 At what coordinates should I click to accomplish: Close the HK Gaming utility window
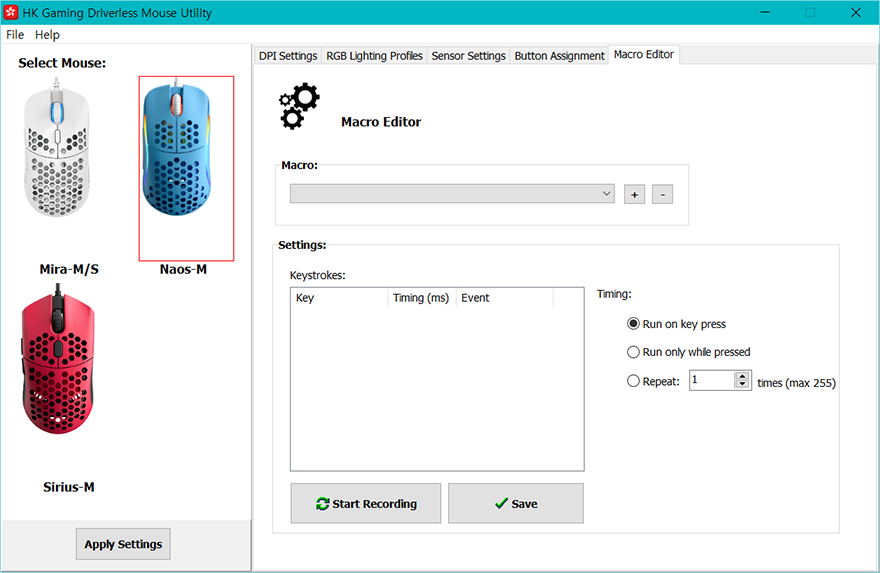point(856,12)
